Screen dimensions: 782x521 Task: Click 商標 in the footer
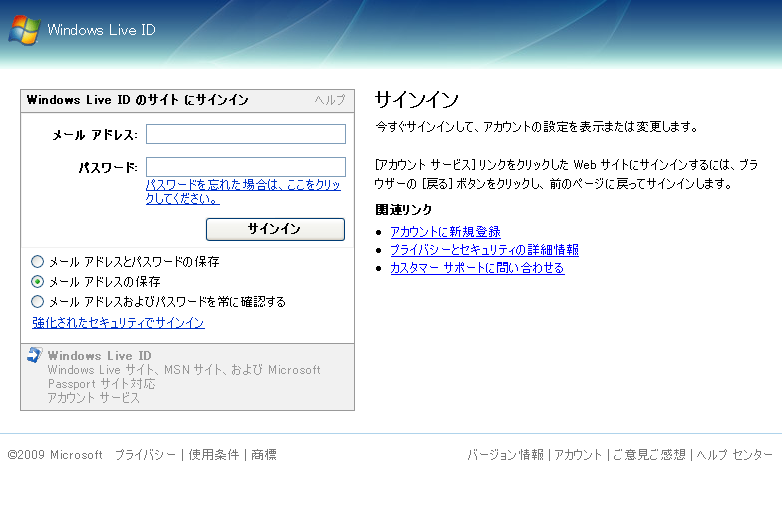pyautogui.click(x=264, y=455)
